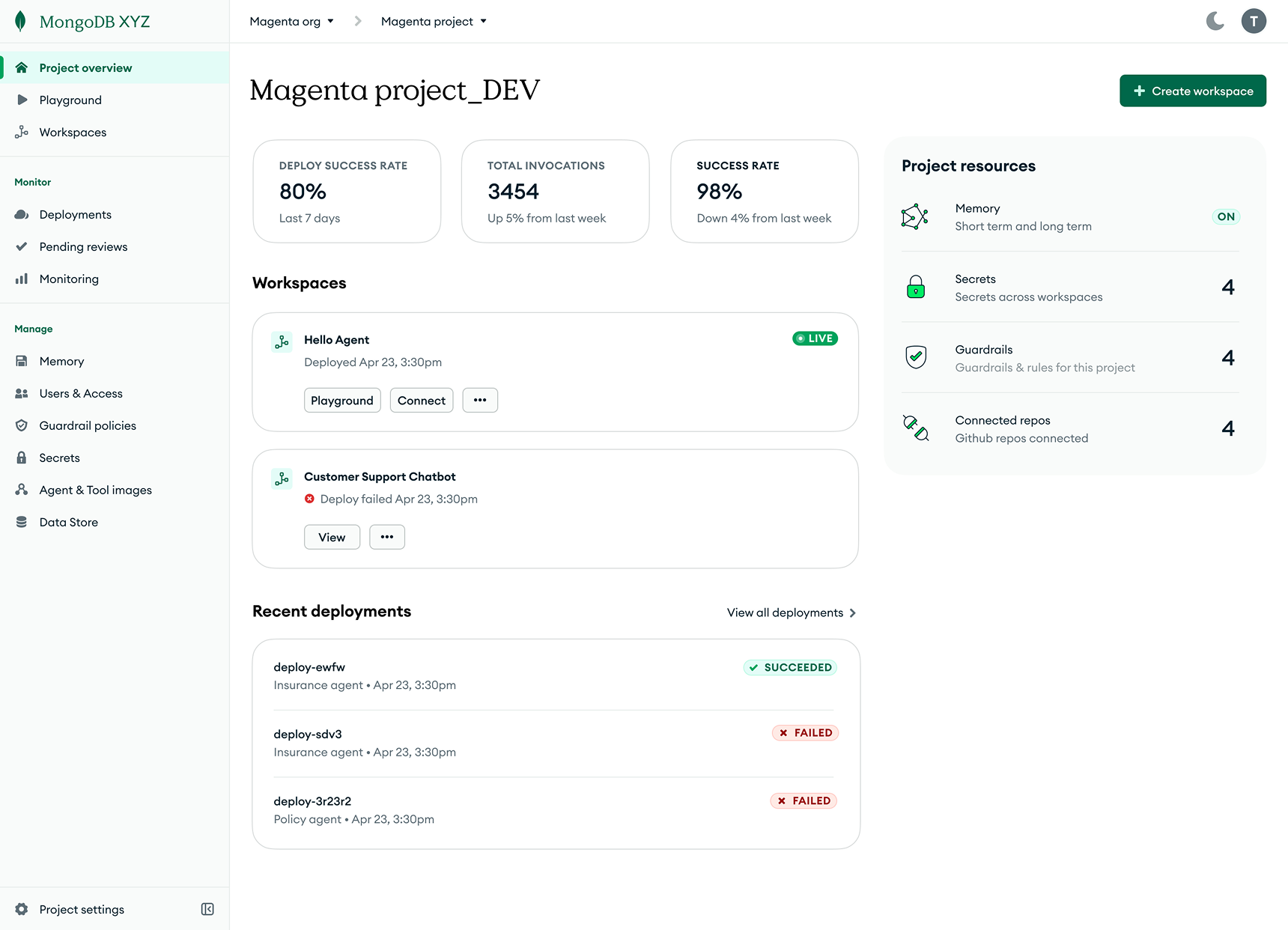
Task: Click the Monitoring bar chart icon
Action: tap(22, 279)
